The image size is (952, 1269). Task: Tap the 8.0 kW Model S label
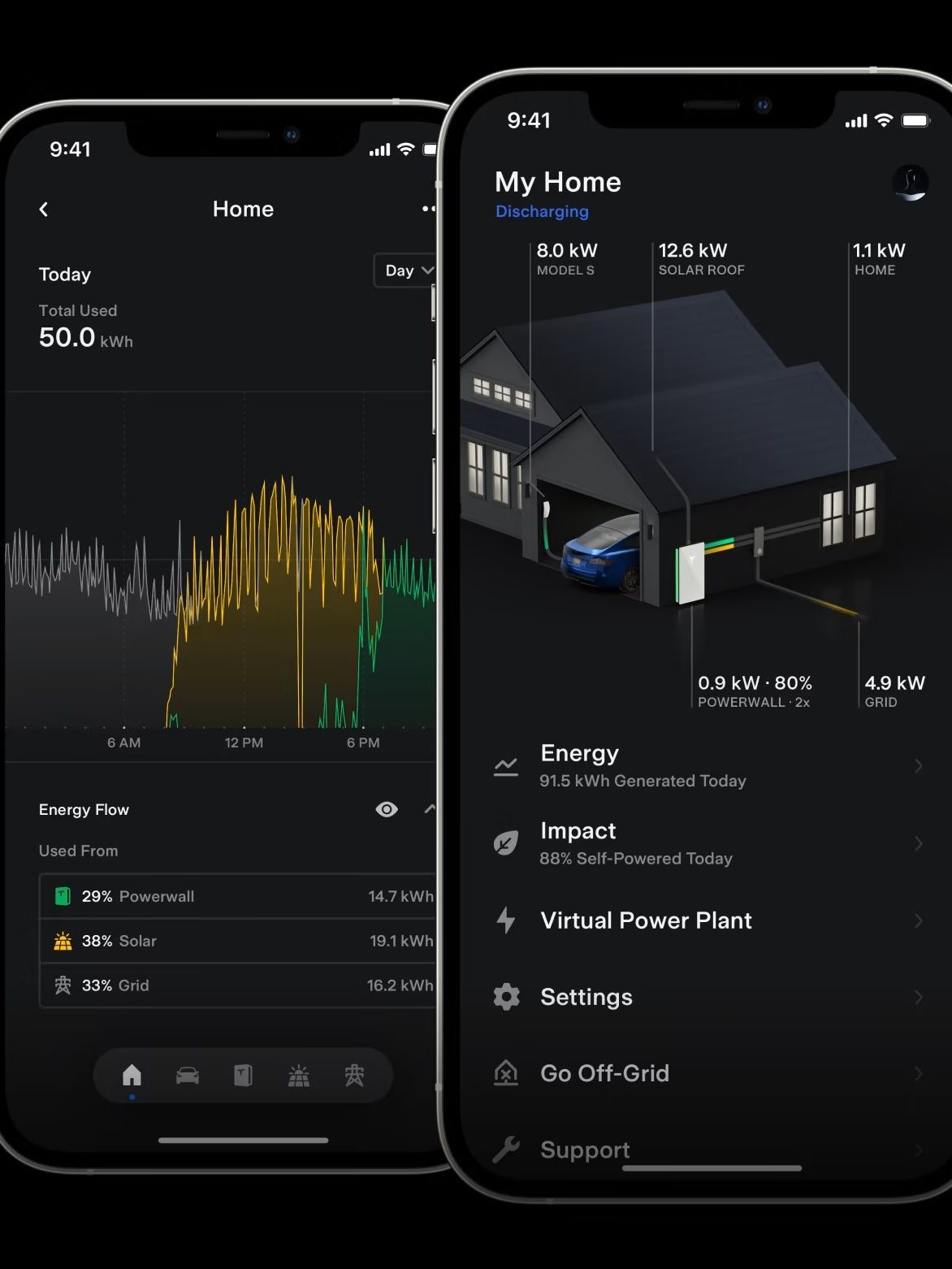(567, 259)
